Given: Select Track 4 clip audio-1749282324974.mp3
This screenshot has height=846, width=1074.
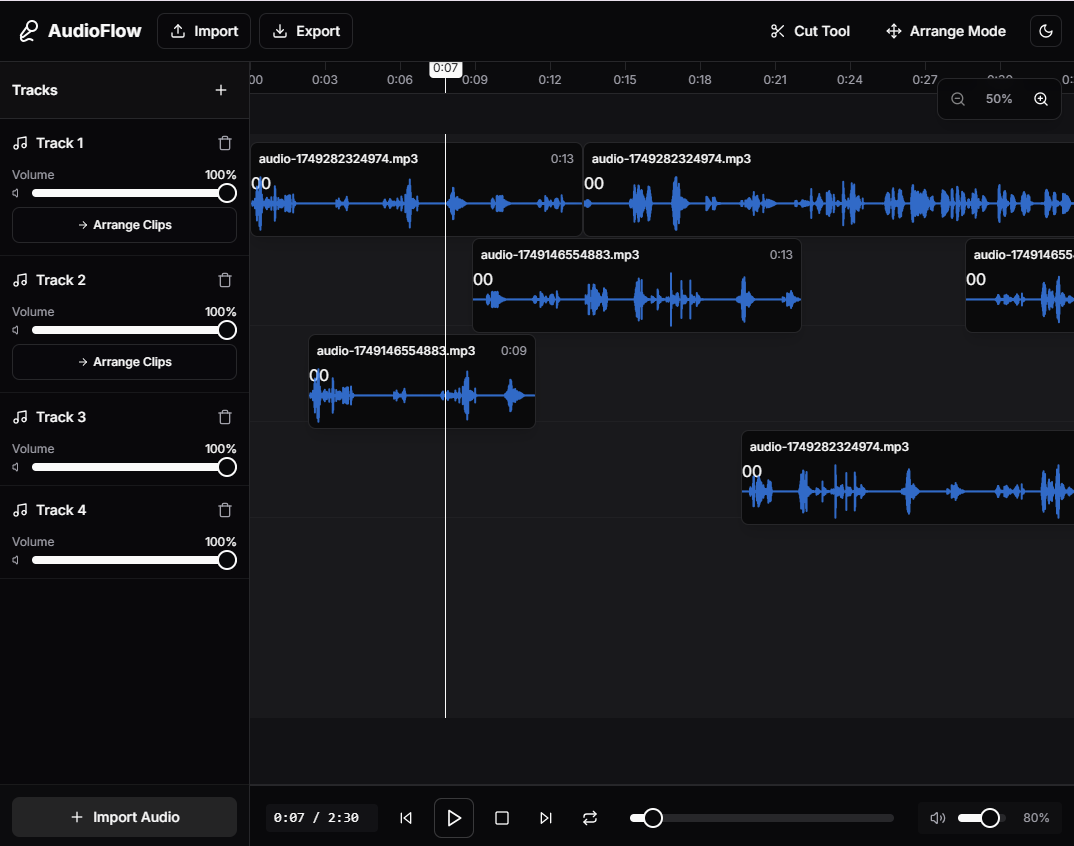Looking at the screenshot, I should point(908,477).
